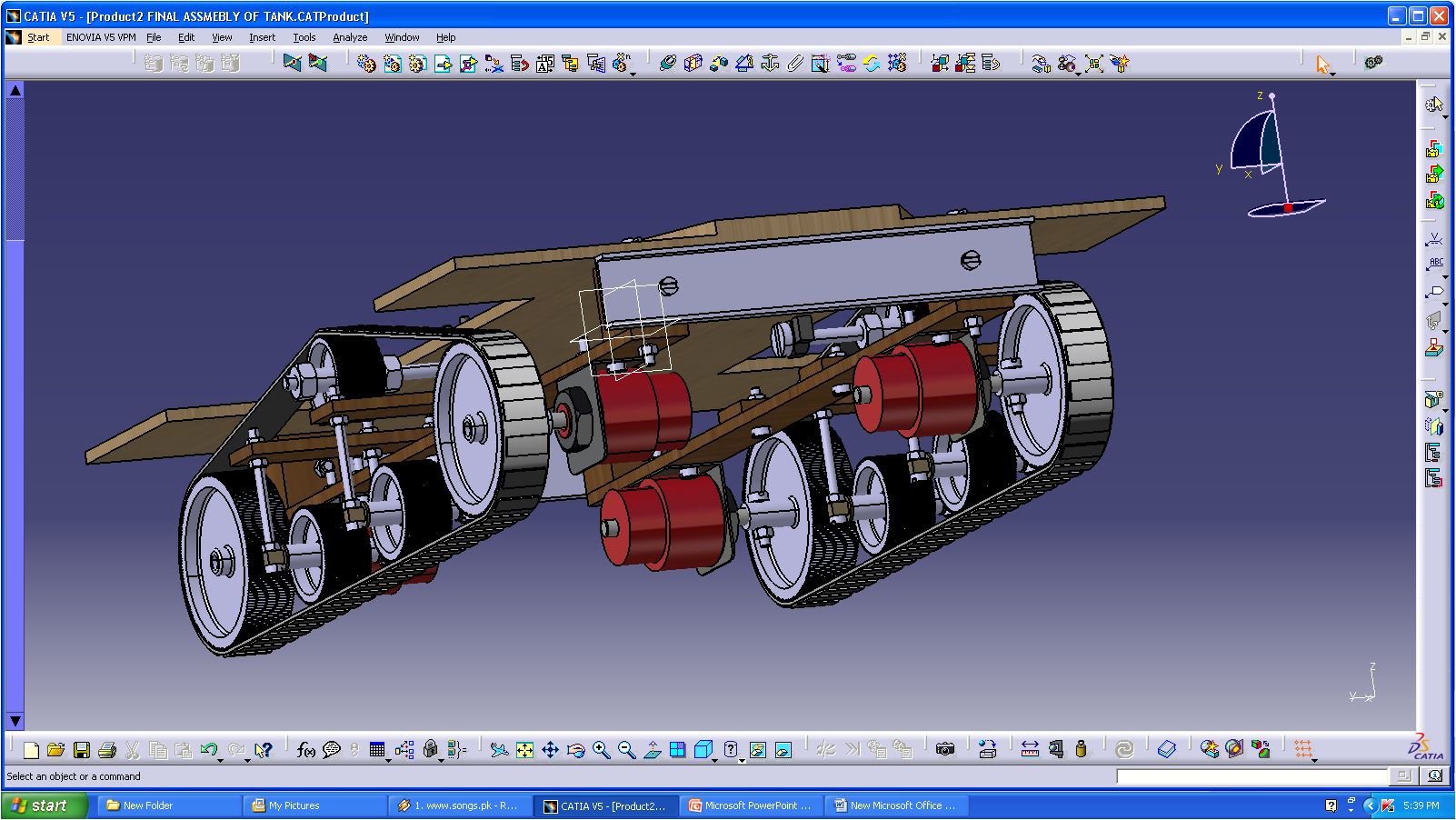Open the Edit menu
Viewport: 1456px width, 820px height.
click(x=186, y=37)
